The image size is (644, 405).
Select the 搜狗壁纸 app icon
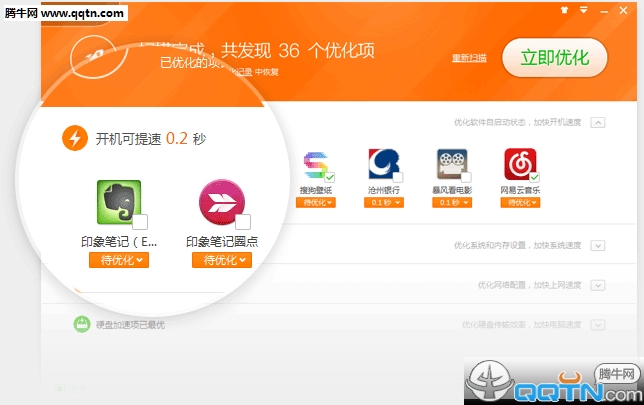click(x=315, y=165)
